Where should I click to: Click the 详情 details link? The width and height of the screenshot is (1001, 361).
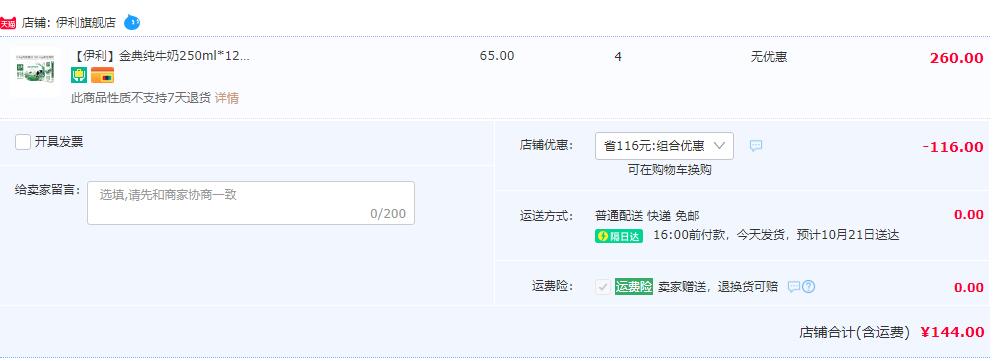tap(227, 98)
